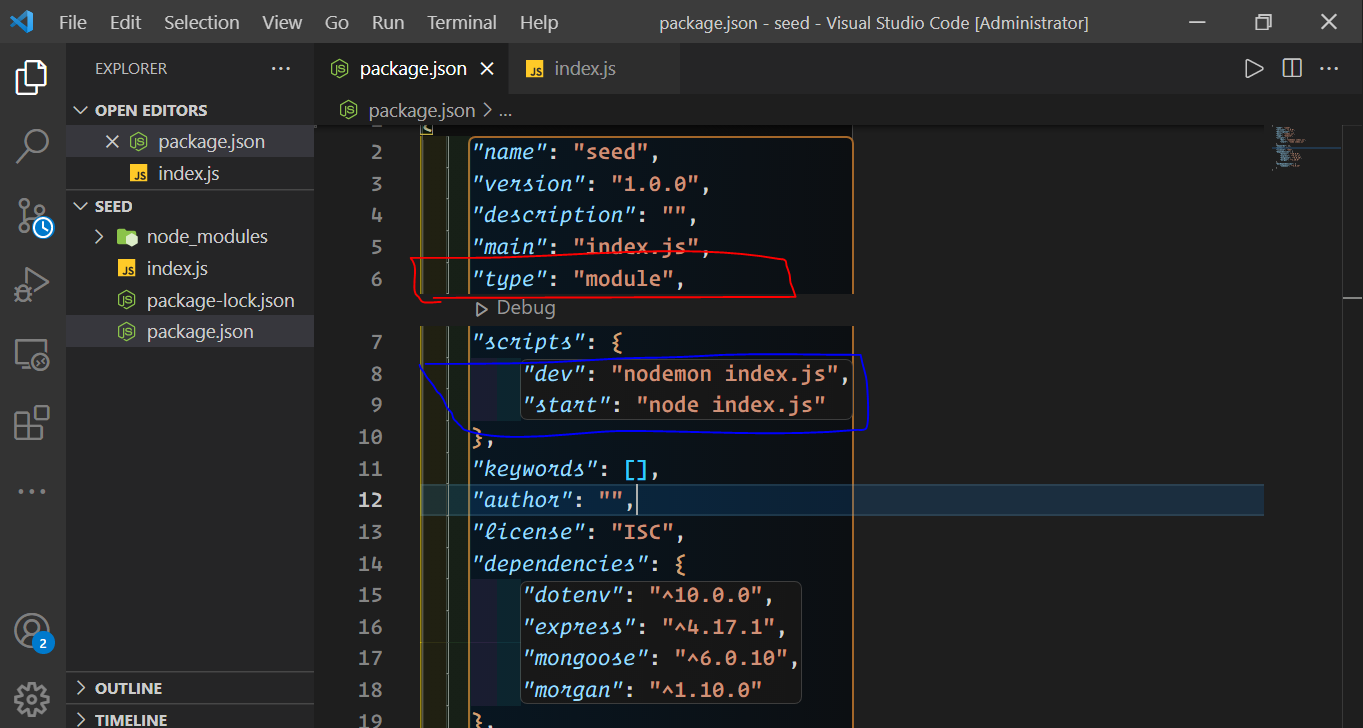
Task: Click the Split Editor Right icon
Action: (1292, 68)
